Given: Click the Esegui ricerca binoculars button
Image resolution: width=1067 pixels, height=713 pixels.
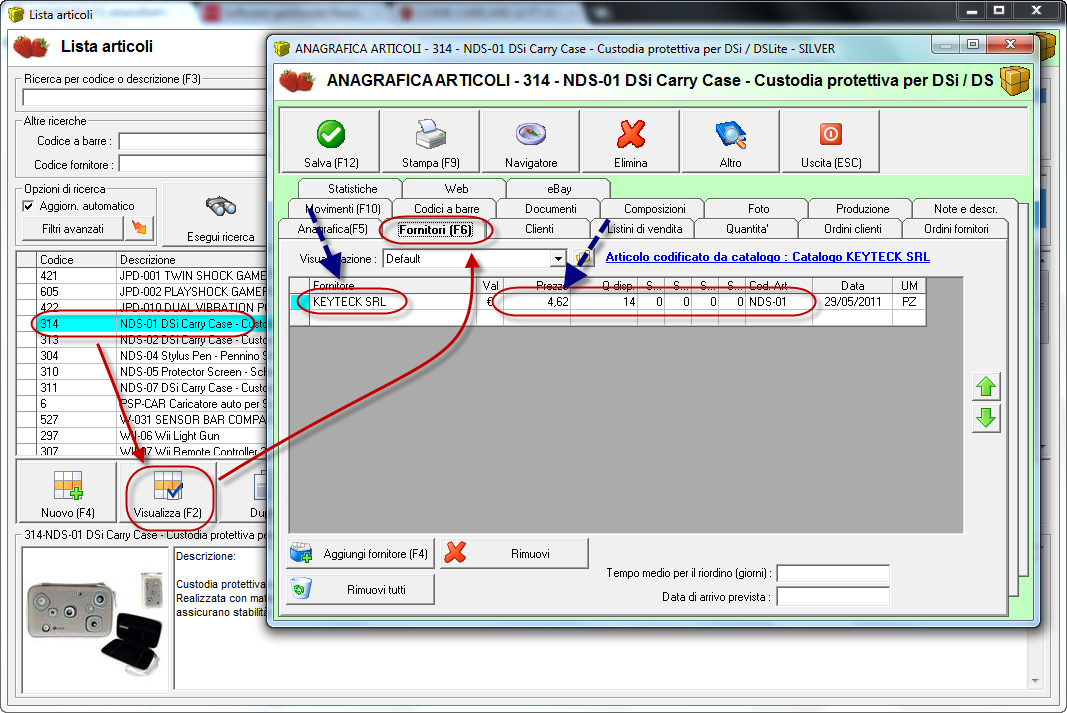Looking at the screenshot, I should [220, 216].
